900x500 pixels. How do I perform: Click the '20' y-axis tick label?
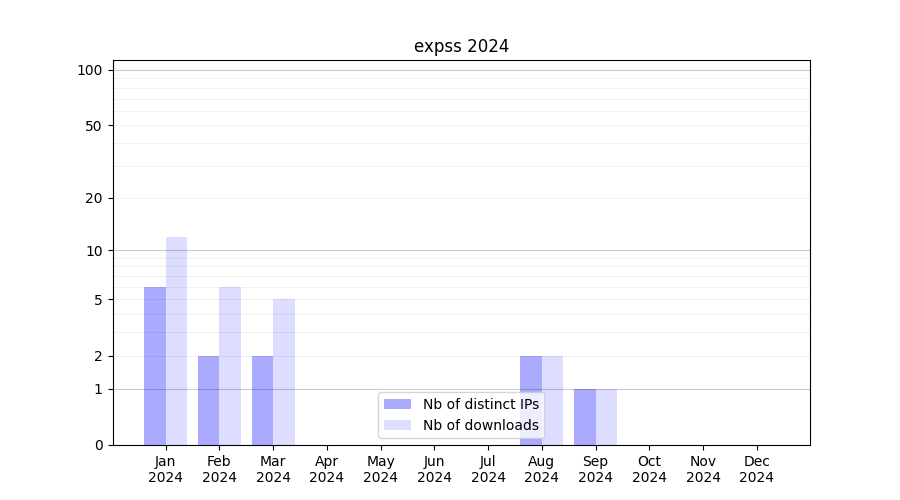94,198
